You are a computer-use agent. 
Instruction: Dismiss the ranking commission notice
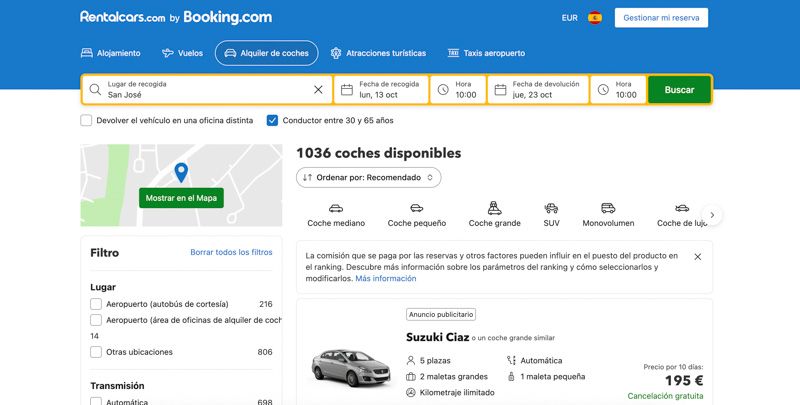pyautogui.click(x=697, y=257)
